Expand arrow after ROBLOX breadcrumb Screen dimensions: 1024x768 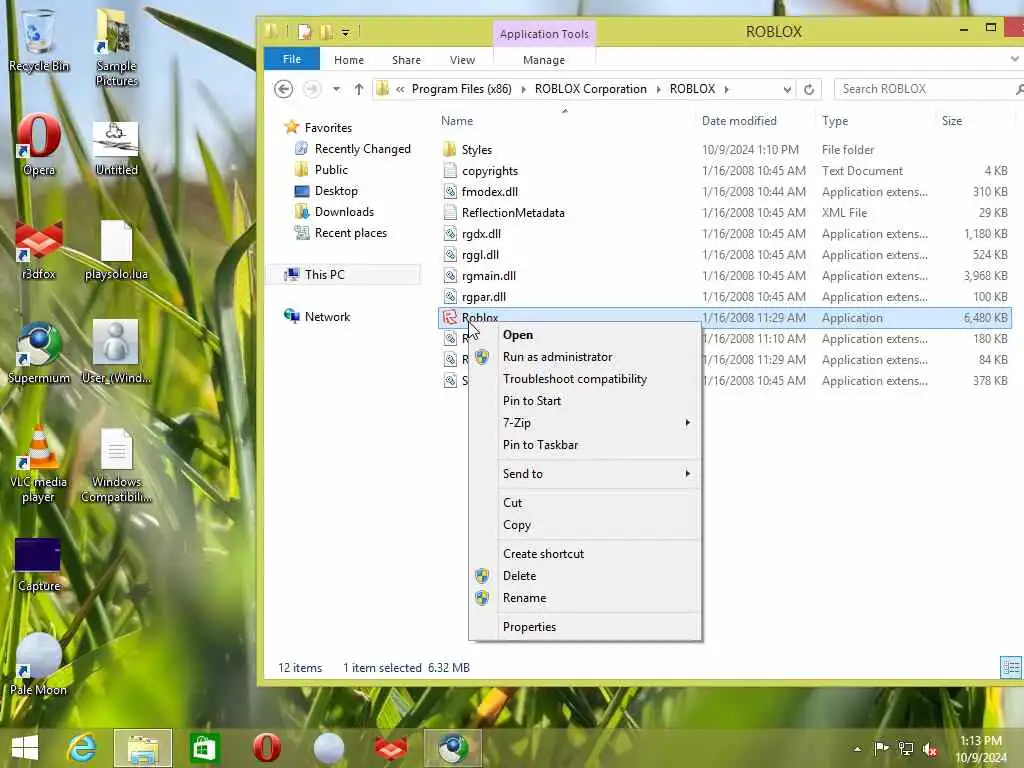[x=727, y=89]
